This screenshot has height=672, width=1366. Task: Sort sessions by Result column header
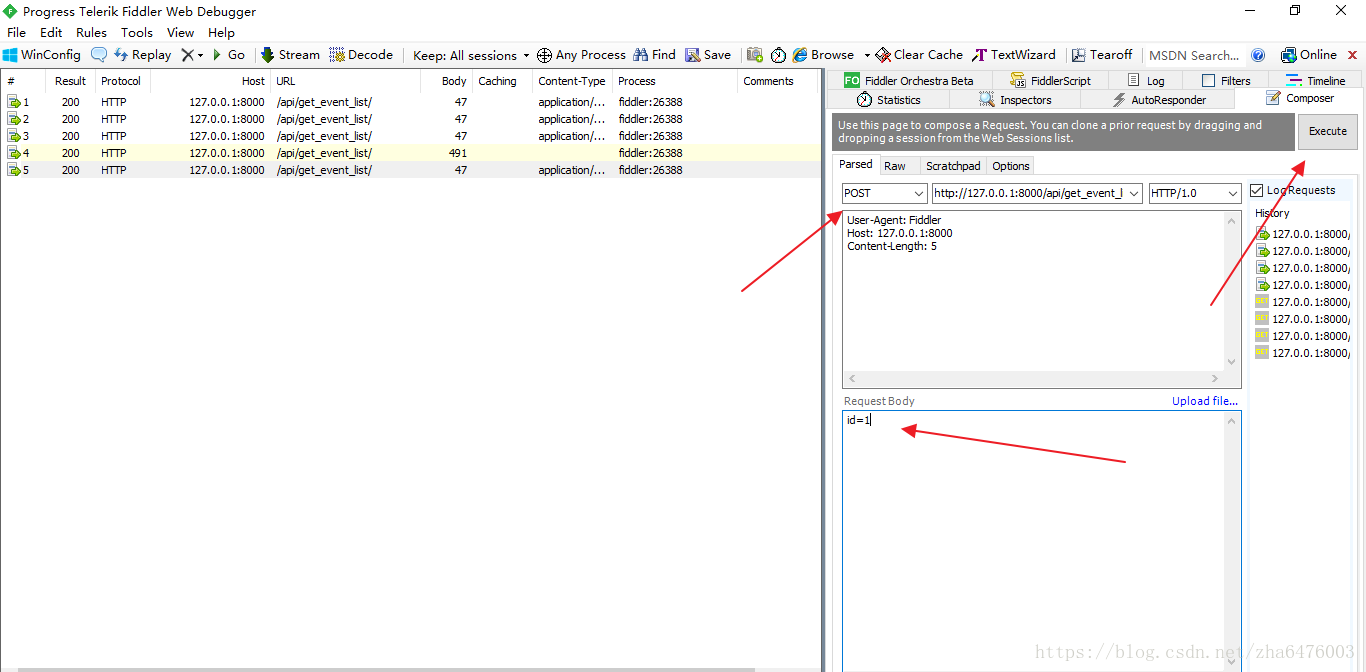[x=70, y=81]
